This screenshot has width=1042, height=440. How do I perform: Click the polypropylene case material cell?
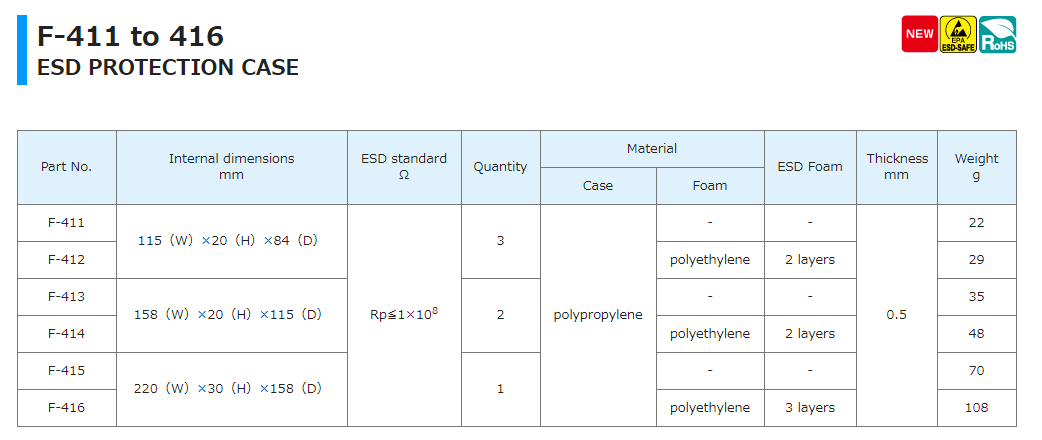click(598, 315)
